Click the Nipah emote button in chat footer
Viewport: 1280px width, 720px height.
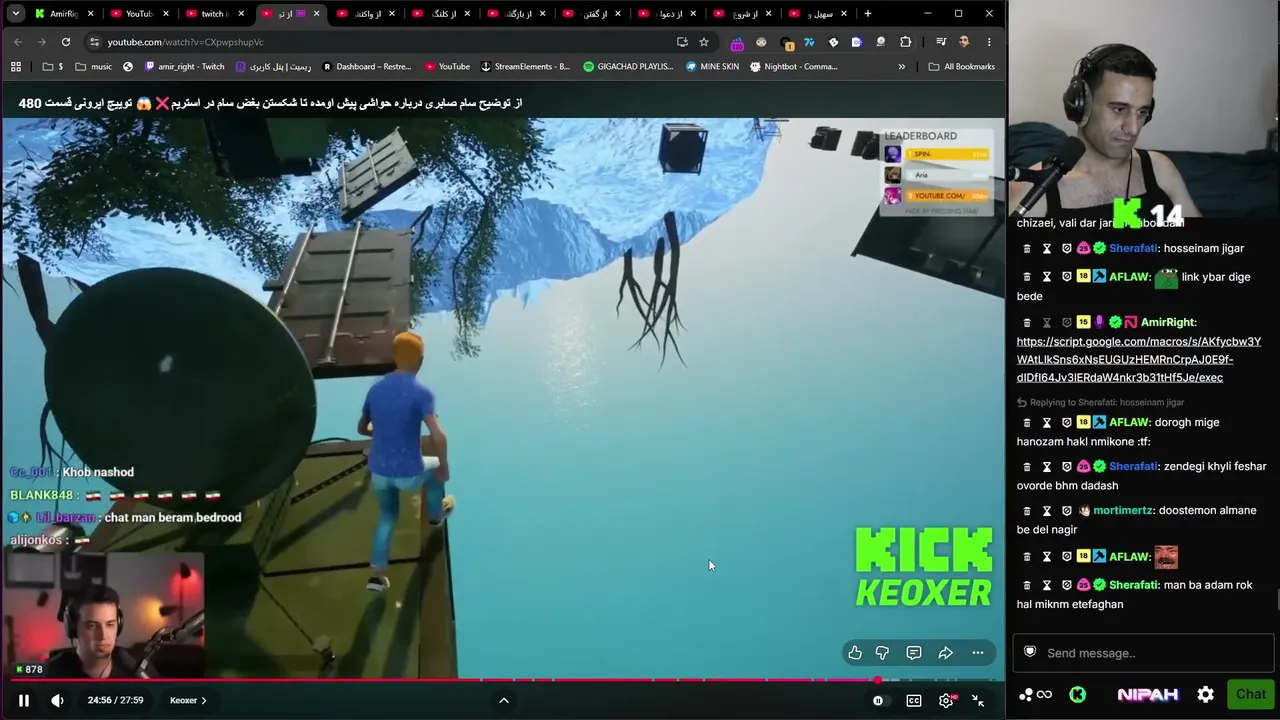[1147, 694]
